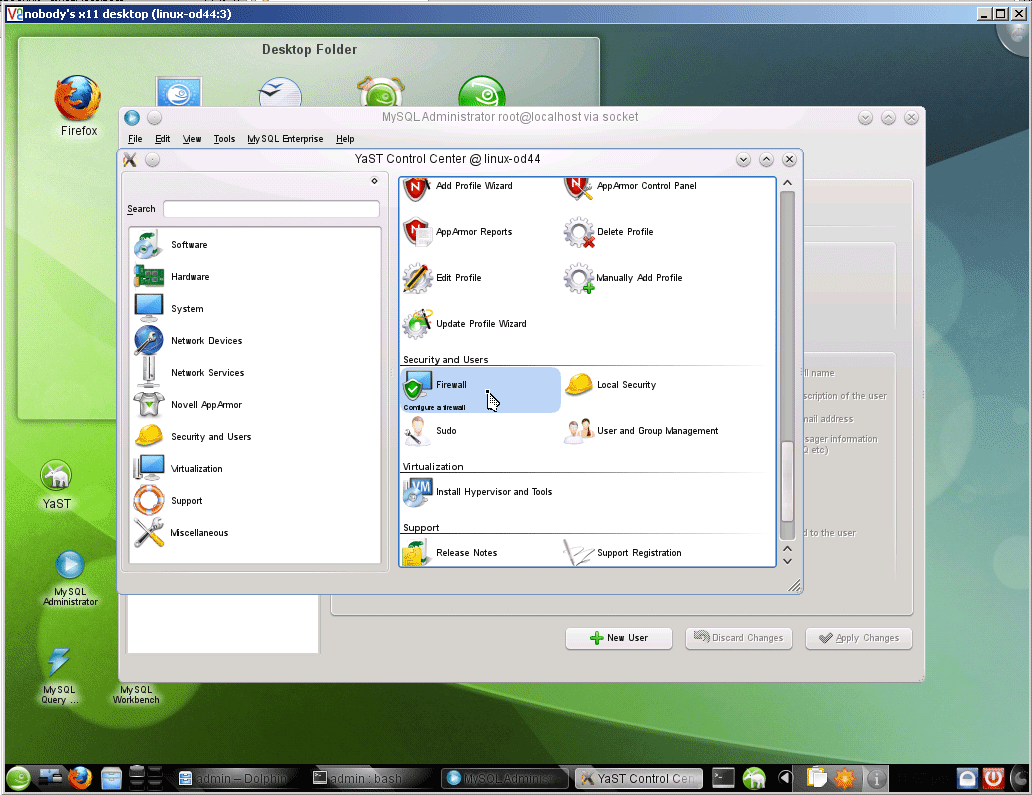Click the lock screen panel icon
This screenshot has width=1032, height=795.
967,779
